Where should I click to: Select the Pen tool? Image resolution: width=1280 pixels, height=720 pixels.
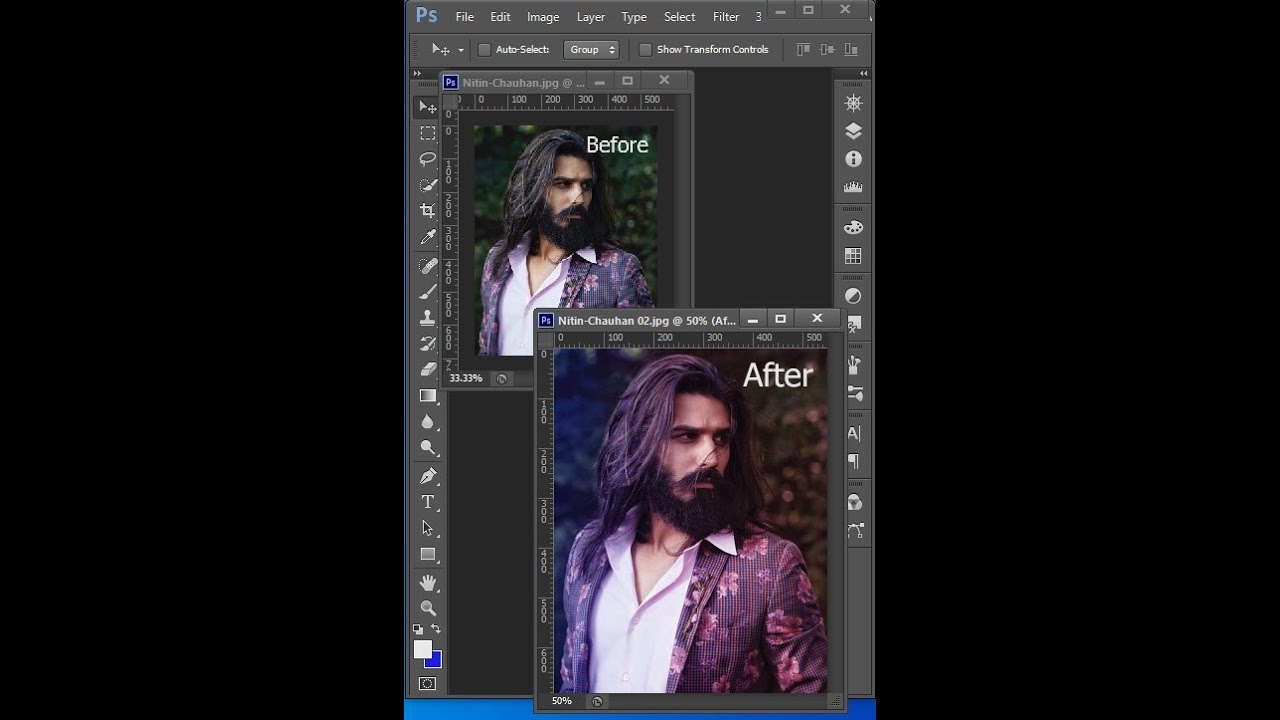[x=428, y=476]
